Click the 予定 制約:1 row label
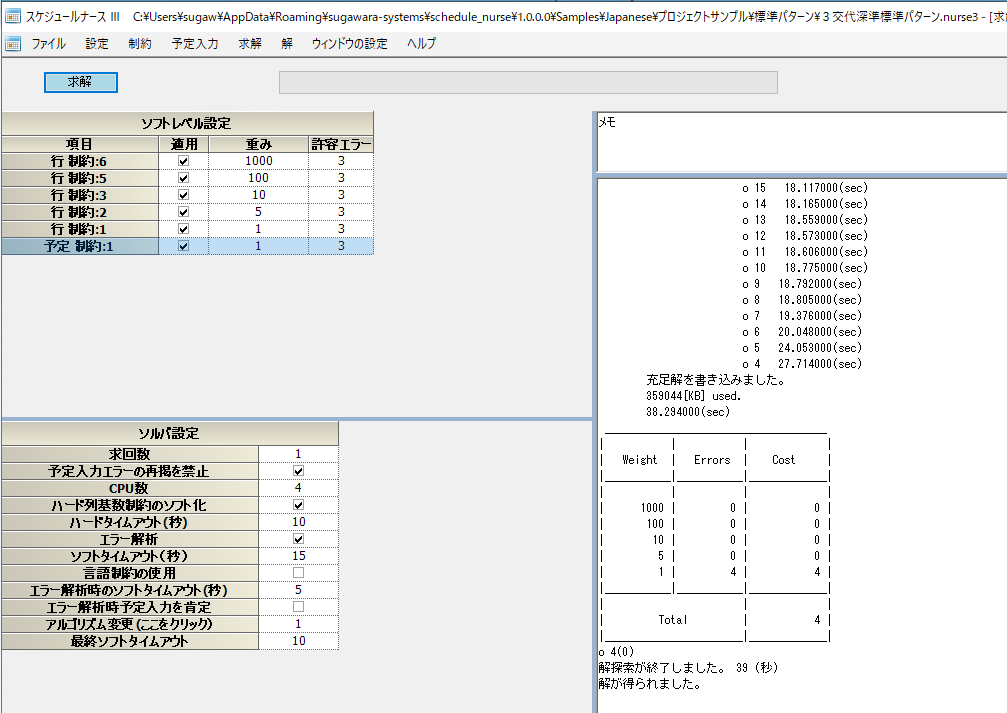This screenshot has height=713, width=1007. tap(80, 246)
